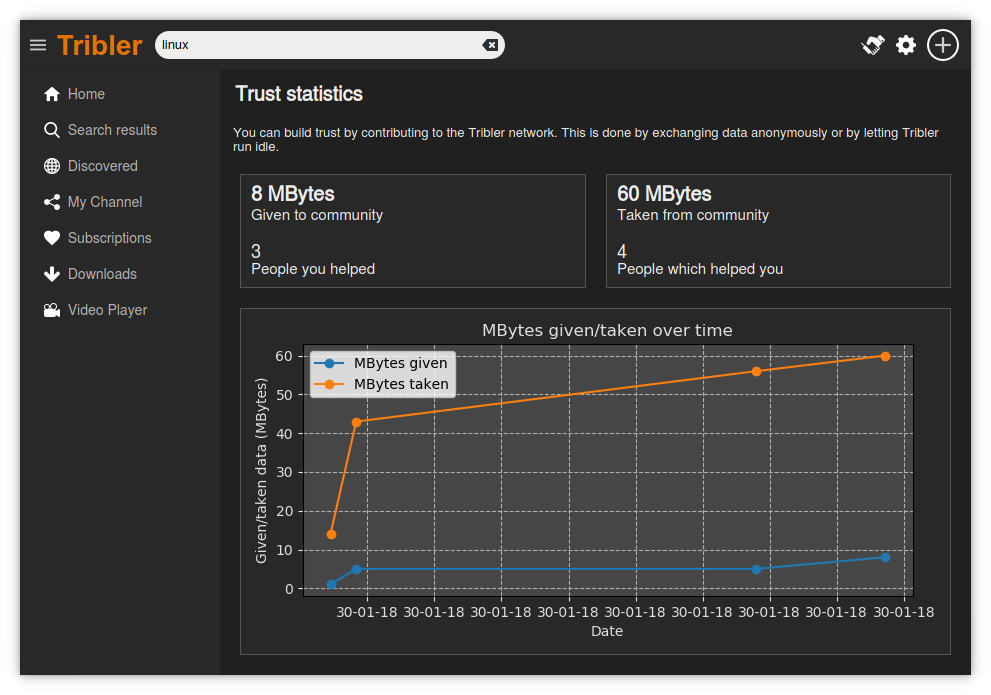
Task: Click the y-axis tick label 50
Action: [284, 396]
